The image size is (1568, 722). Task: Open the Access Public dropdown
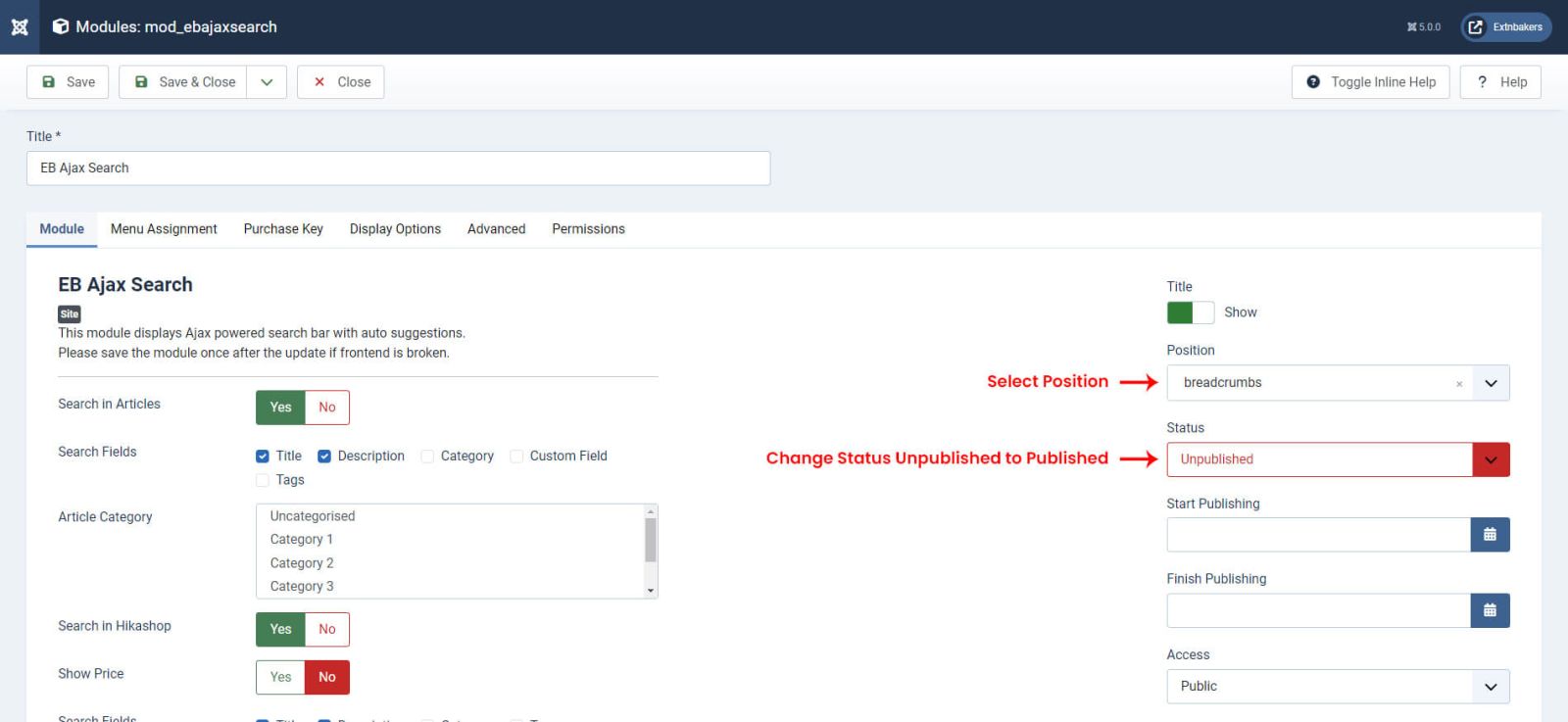click(x=1338, y=687)
